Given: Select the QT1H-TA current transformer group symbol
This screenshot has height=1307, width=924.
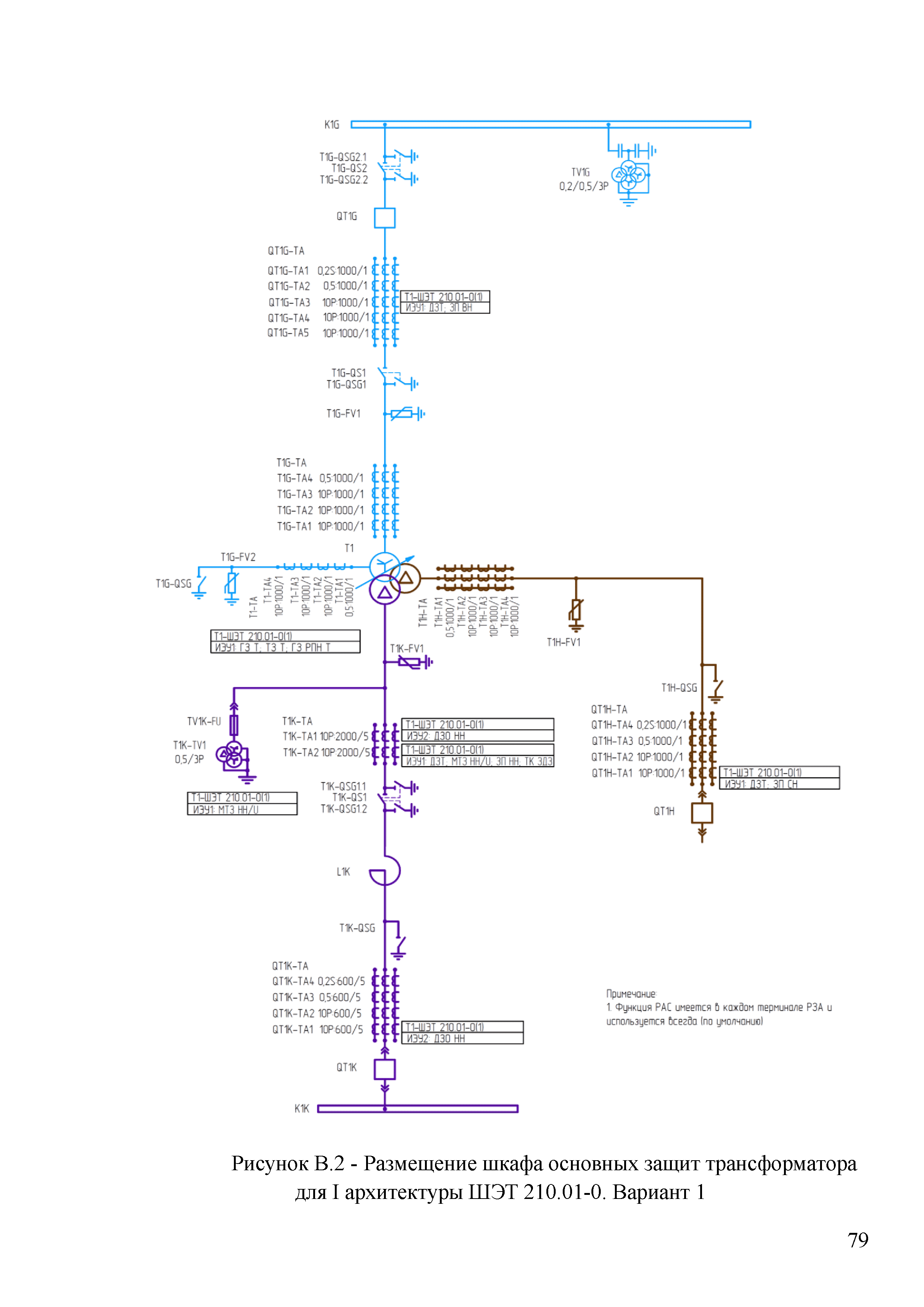Looking at the screenshot, I should click(x=702, y=749).
